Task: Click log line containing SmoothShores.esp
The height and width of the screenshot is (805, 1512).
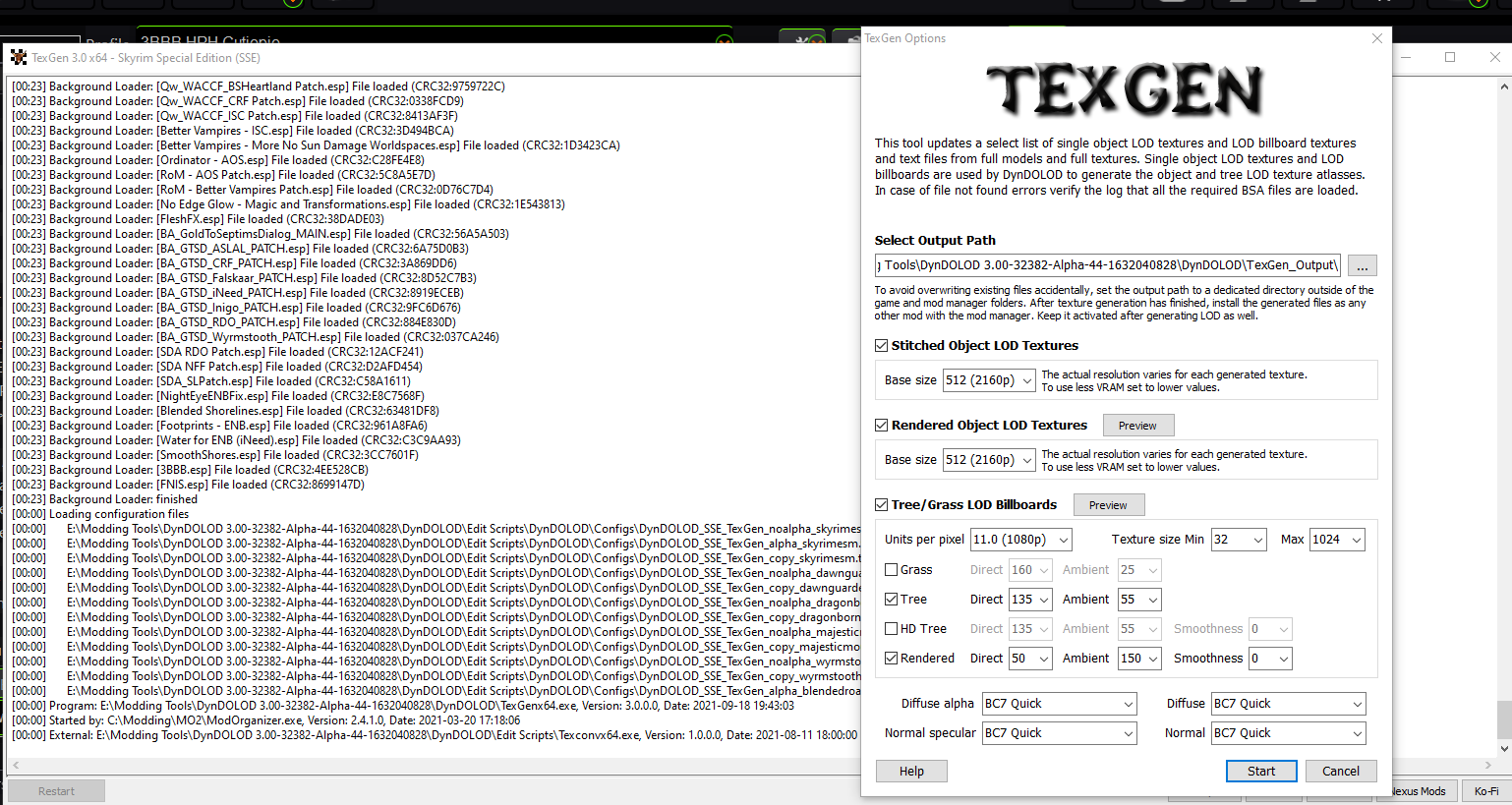Action: [x=215, y=455]
